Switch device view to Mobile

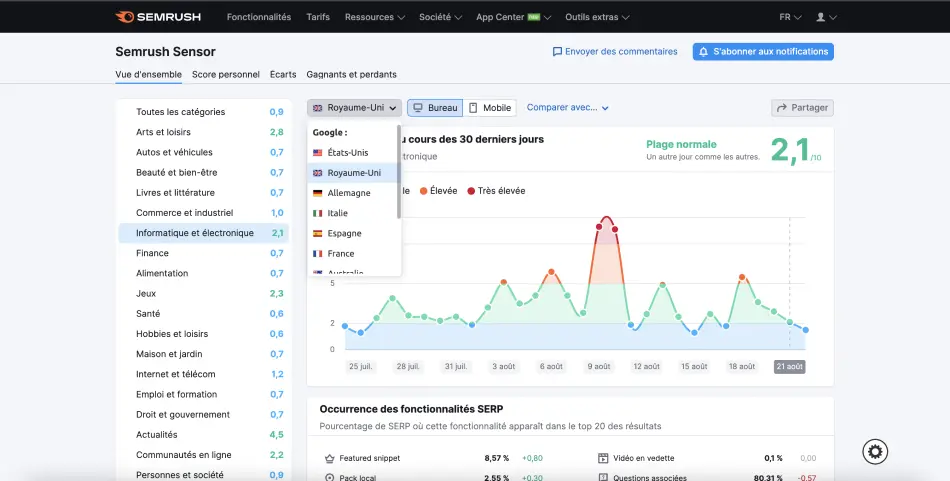point(490,108)
